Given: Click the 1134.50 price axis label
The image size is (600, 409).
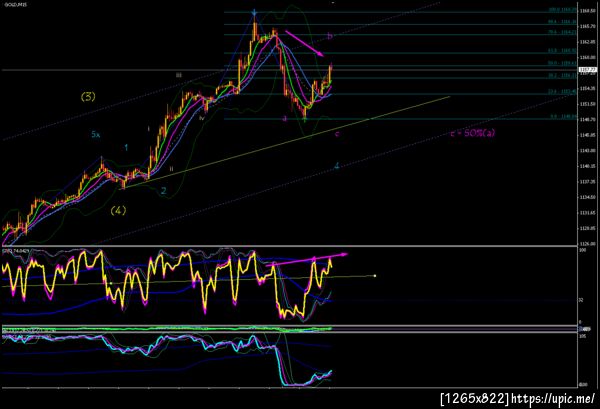Looking at the screenshot, I should pyautogui.click(x=587, y=197).
